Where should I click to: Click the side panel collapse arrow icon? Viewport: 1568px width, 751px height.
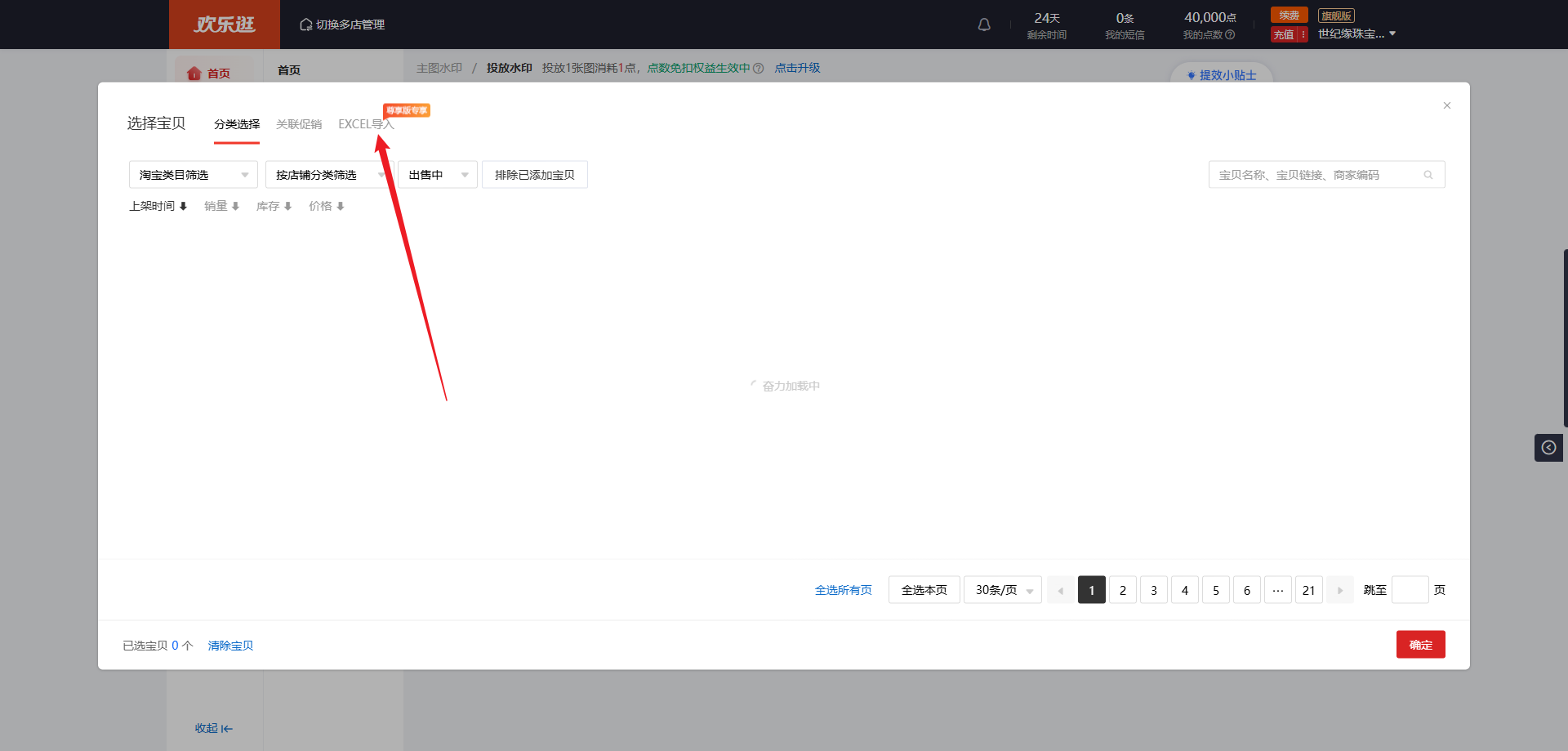1548,448
